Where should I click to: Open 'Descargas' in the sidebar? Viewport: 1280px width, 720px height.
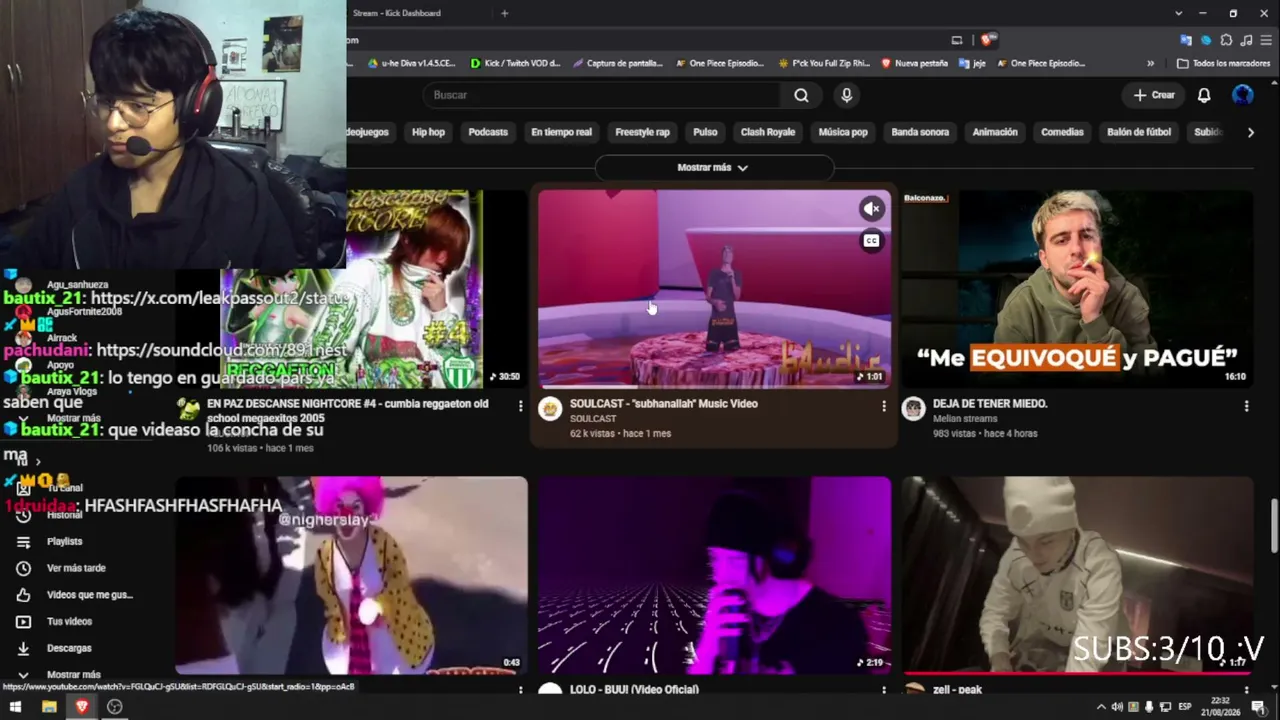[69, 648]
